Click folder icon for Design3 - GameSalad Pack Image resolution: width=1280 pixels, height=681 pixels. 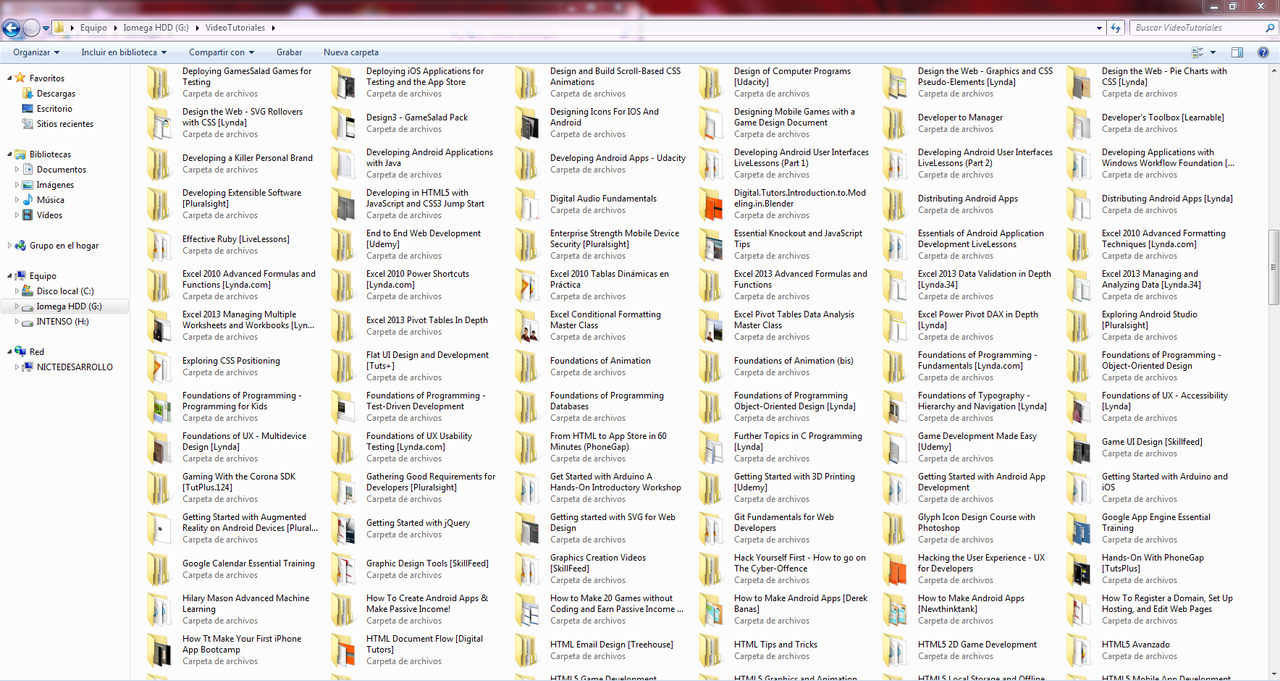pyautogui.click(x=344, y=123)
